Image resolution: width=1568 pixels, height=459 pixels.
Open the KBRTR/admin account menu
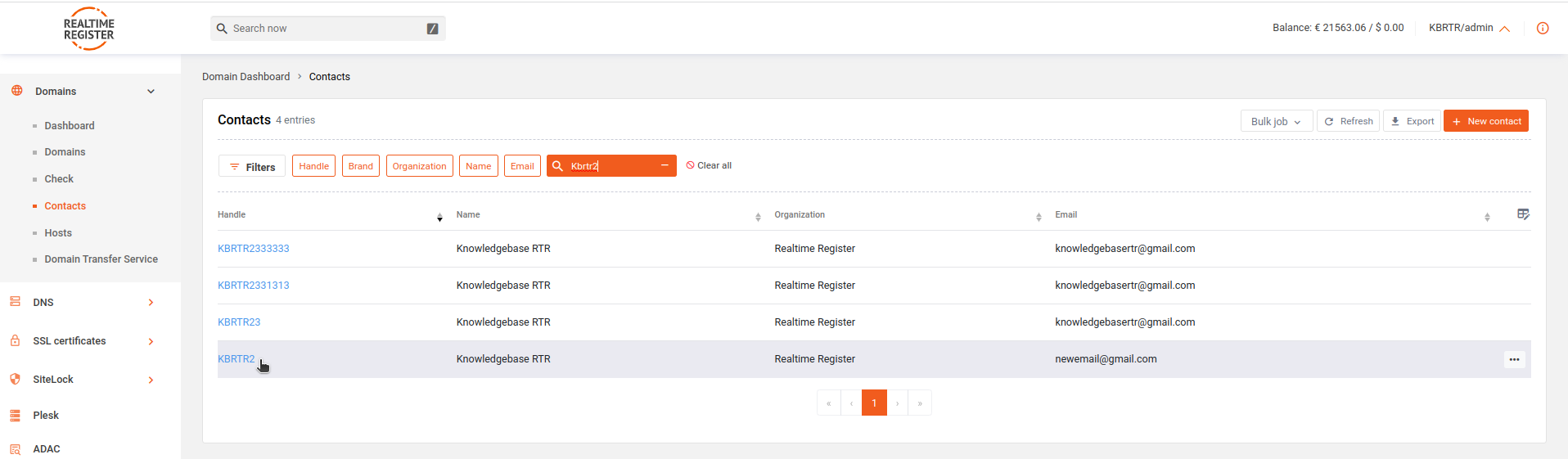tap(1469, 28)
